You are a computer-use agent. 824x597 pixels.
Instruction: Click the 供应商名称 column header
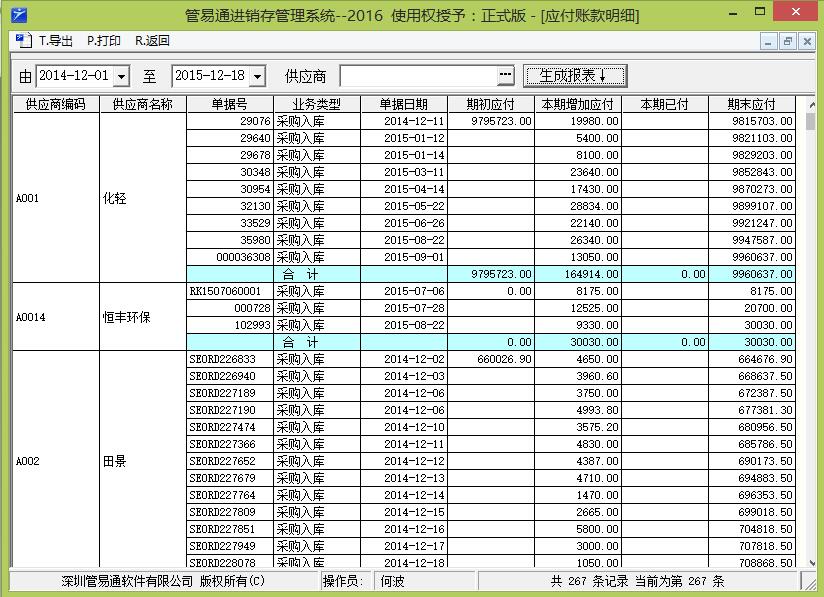(x=143, y=104)
